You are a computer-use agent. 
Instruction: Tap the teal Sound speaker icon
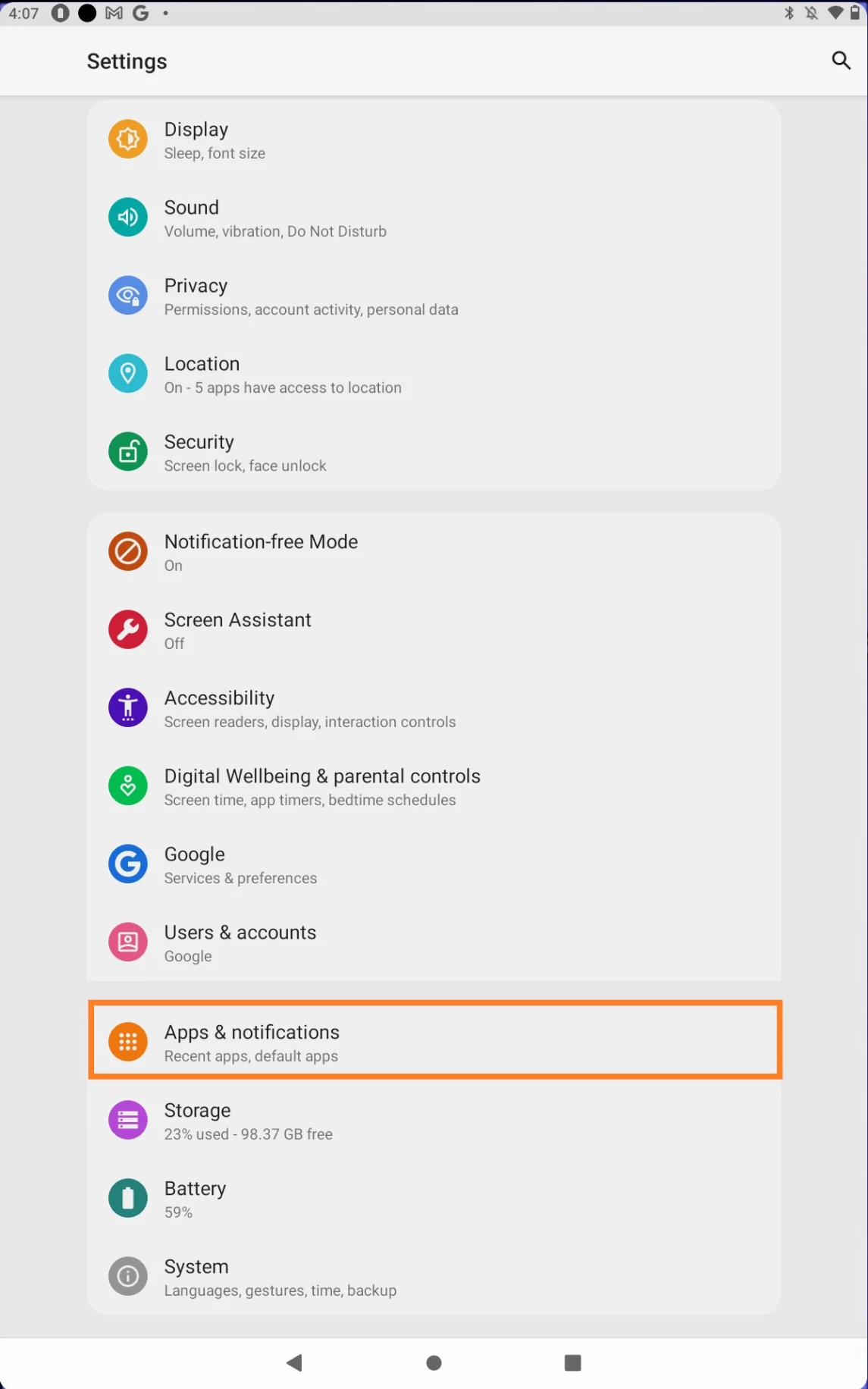[128, 218]
